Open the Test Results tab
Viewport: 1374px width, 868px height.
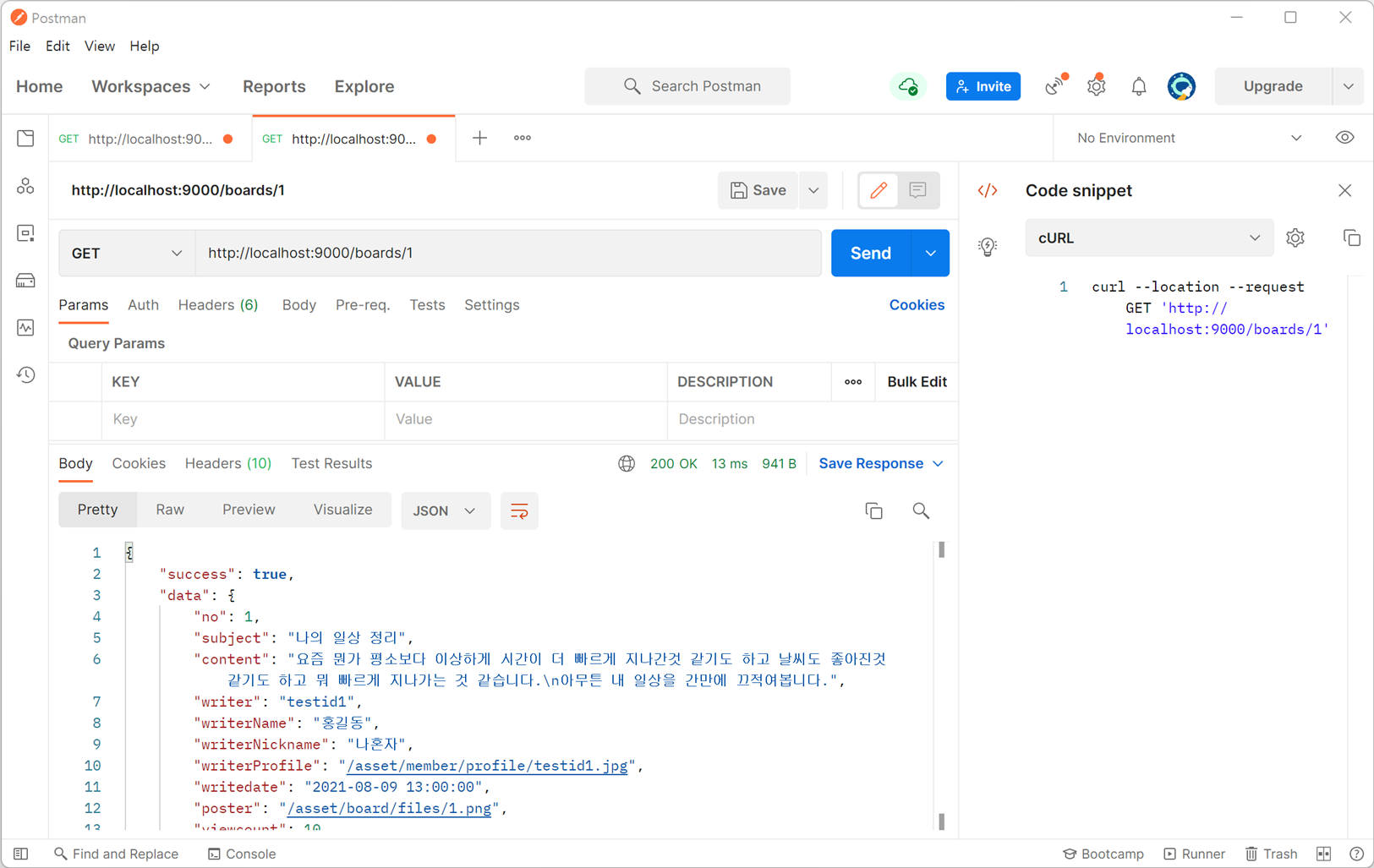click(331, 463)
